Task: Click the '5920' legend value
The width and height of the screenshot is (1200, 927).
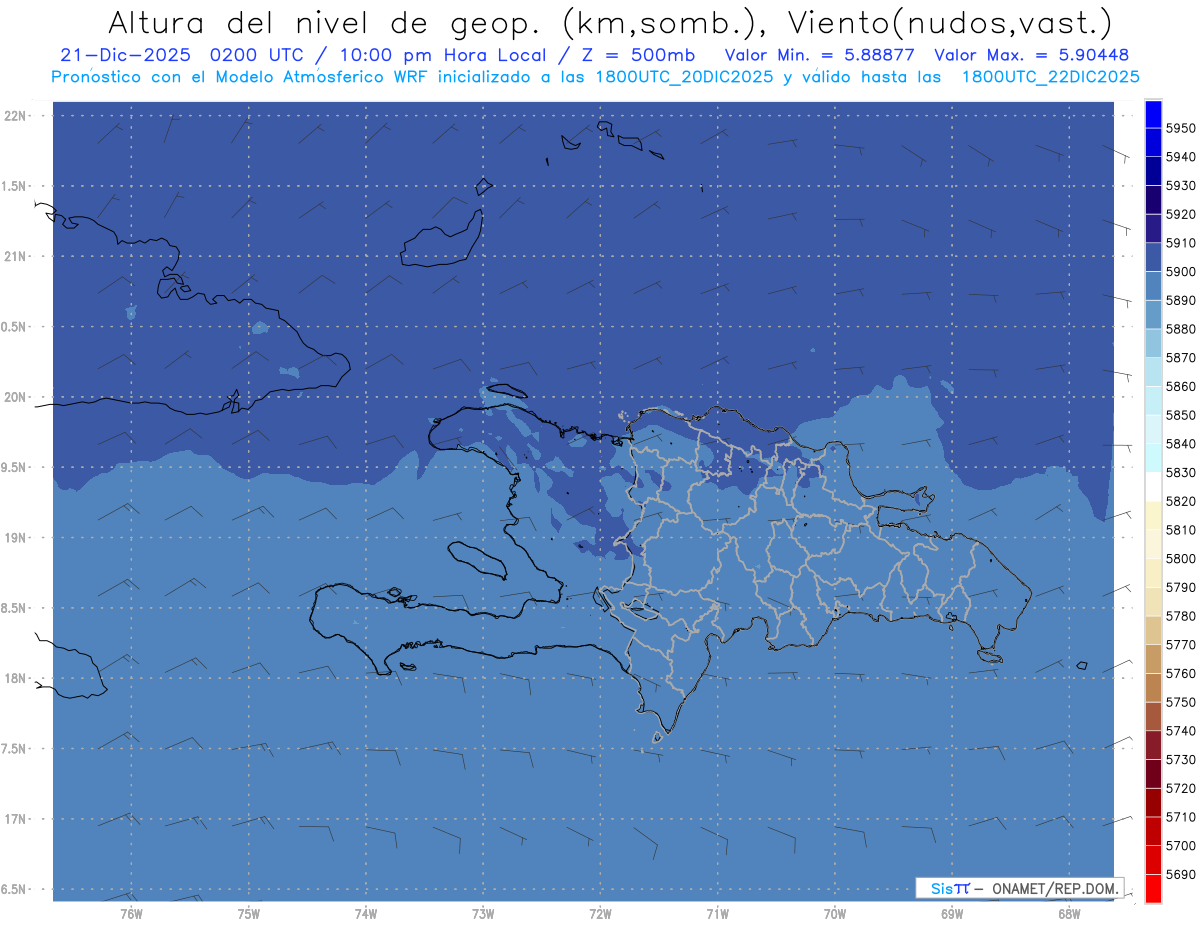Action: click(1180, 214)
